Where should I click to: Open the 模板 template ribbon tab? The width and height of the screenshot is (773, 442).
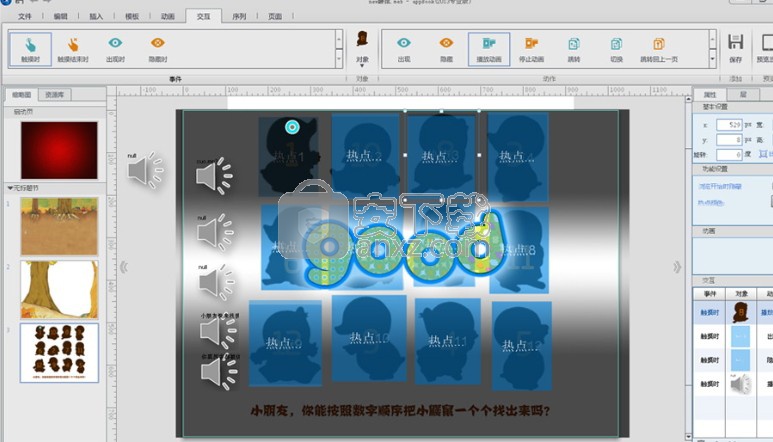(132, 16)
